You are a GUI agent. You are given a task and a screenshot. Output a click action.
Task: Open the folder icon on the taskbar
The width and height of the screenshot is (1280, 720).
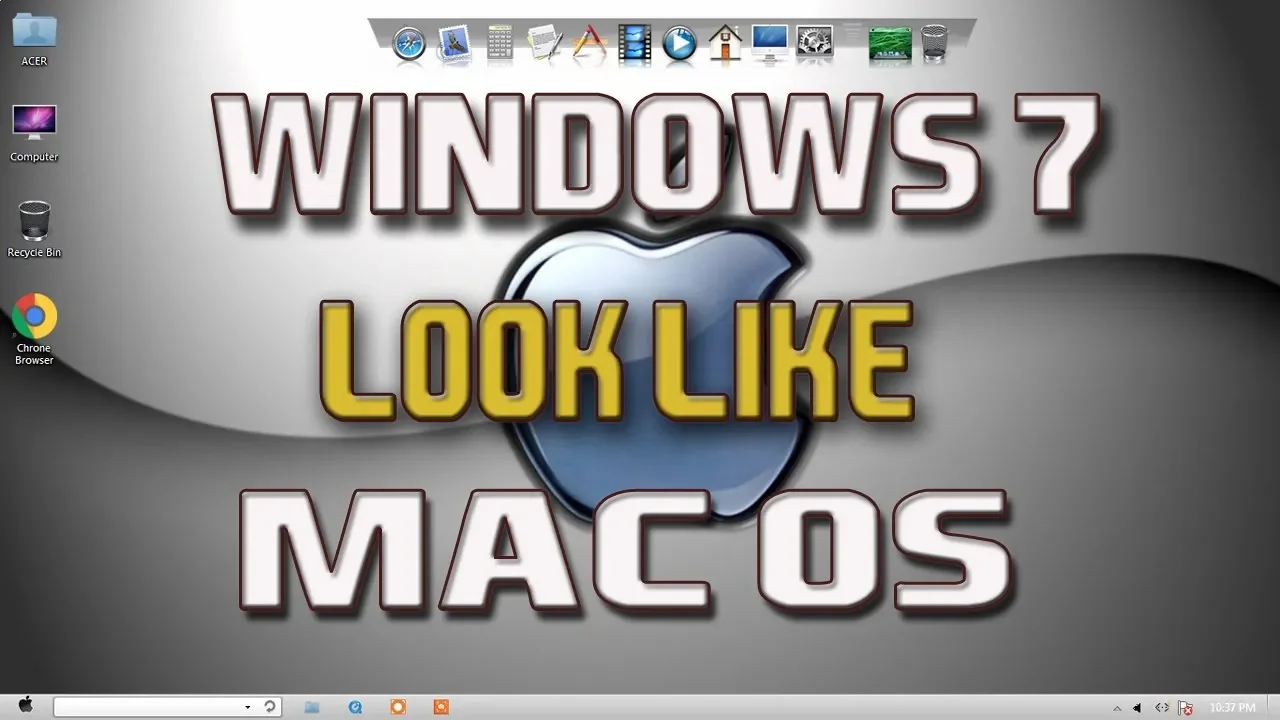click(312, 707)
